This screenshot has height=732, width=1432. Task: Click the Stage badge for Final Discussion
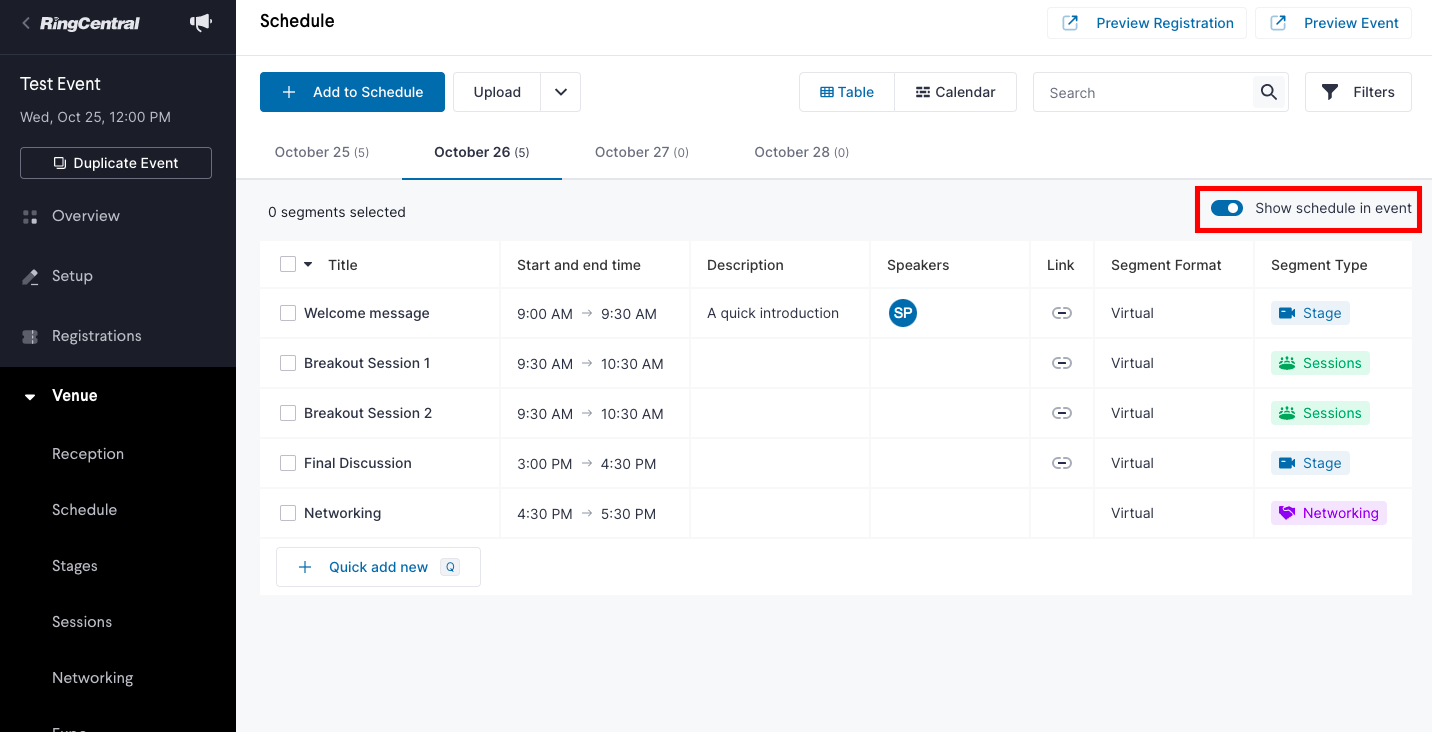(1310, 463)
